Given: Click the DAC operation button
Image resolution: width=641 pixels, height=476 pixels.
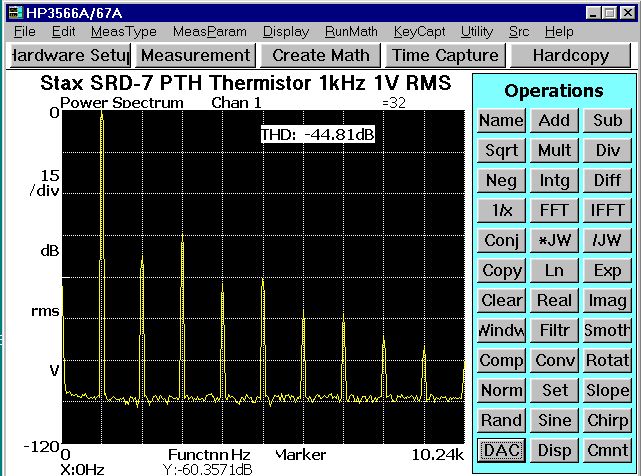Looking at the screenshot, I should 501,451.
